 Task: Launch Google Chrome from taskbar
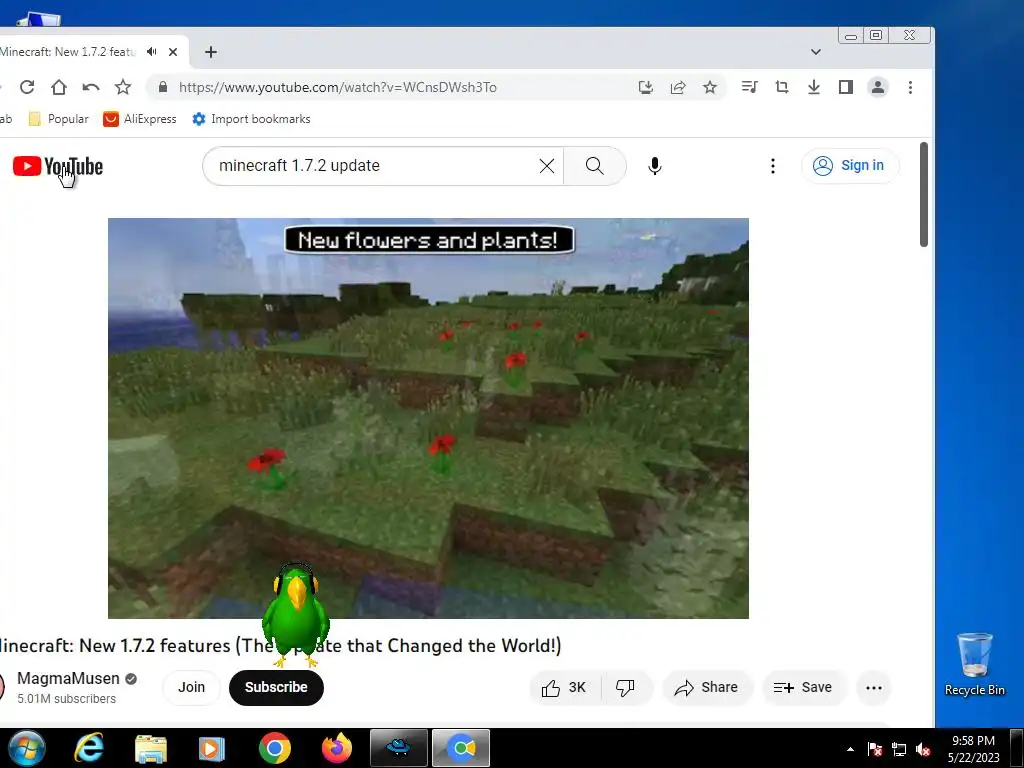coord(275,748)
